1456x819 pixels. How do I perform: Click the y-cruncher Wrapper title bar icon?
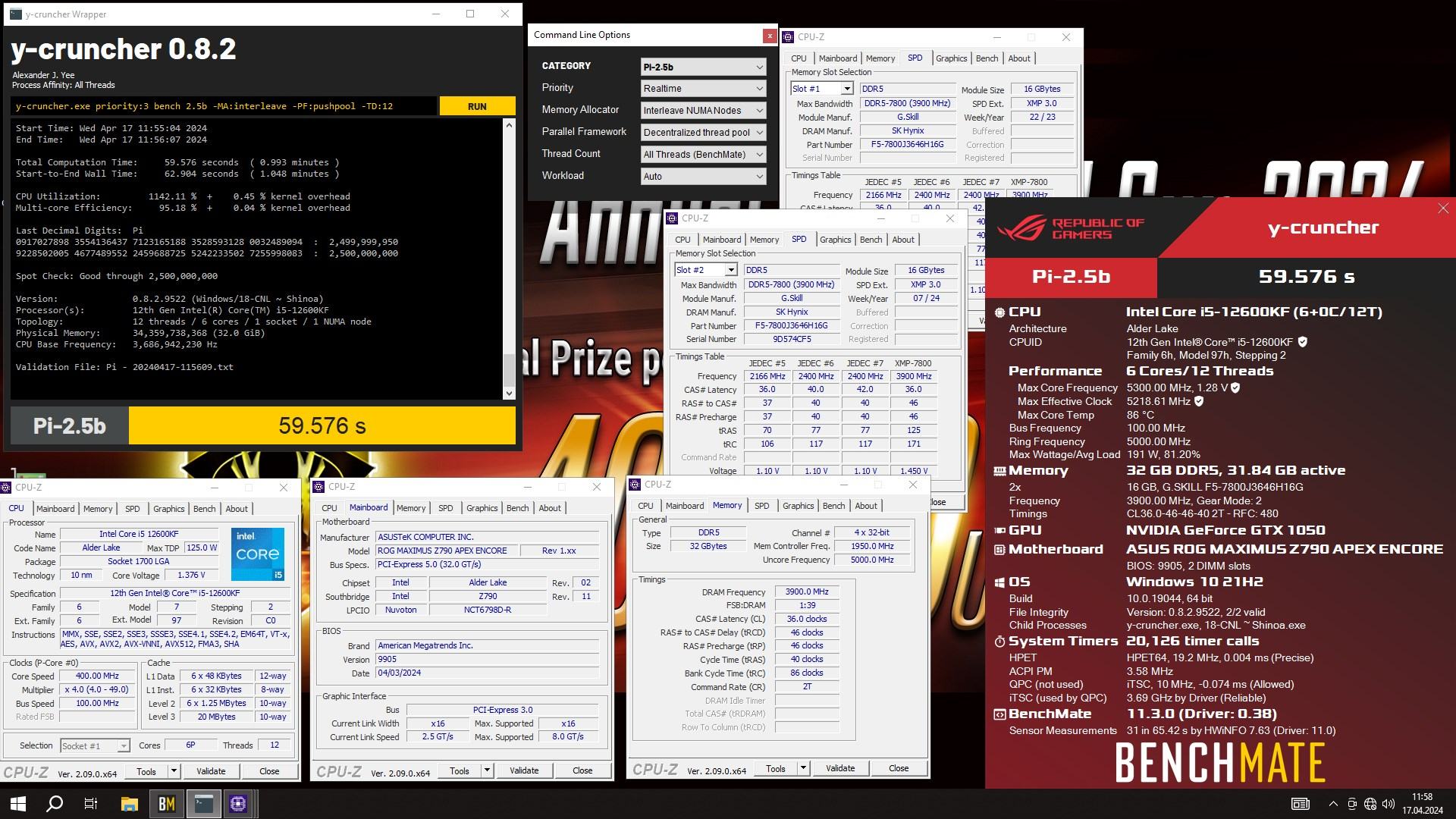(x=15, y=14)
